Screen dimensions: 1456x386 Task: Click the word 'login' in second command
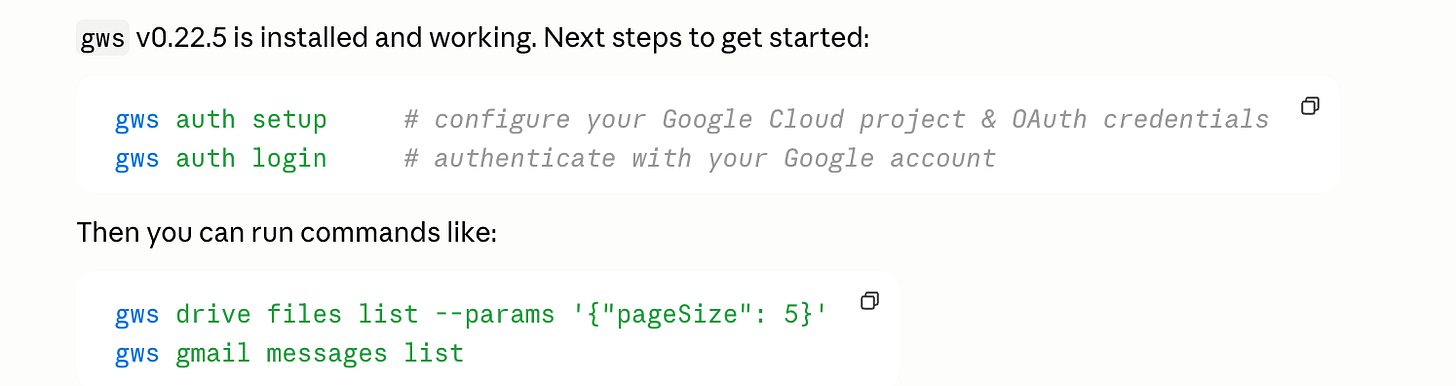[x=289, y=158]
